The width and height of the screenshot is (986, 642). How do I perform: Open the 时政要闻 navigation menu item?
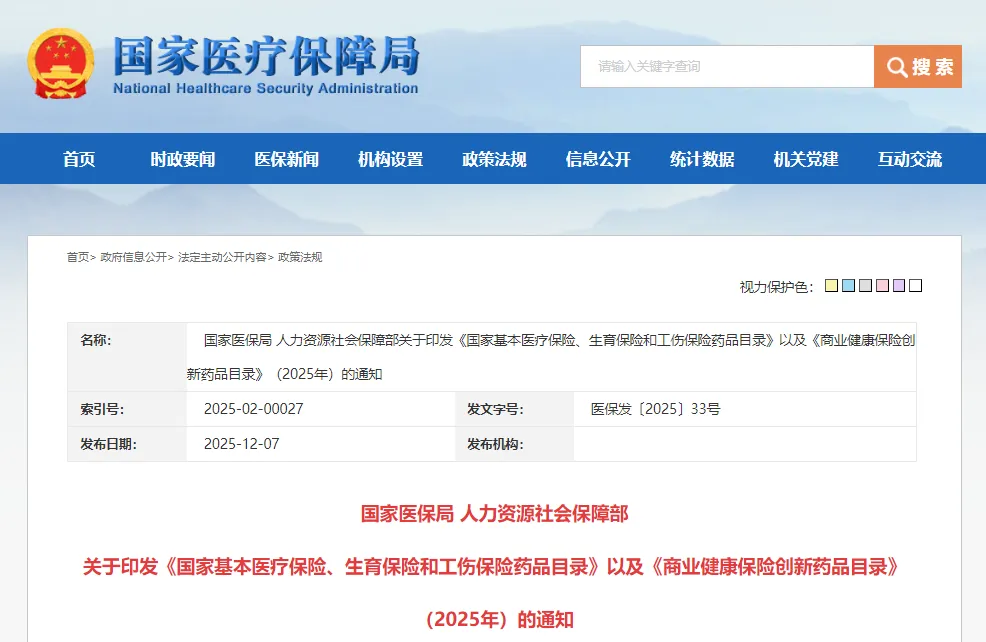click(x=183, y=159)
